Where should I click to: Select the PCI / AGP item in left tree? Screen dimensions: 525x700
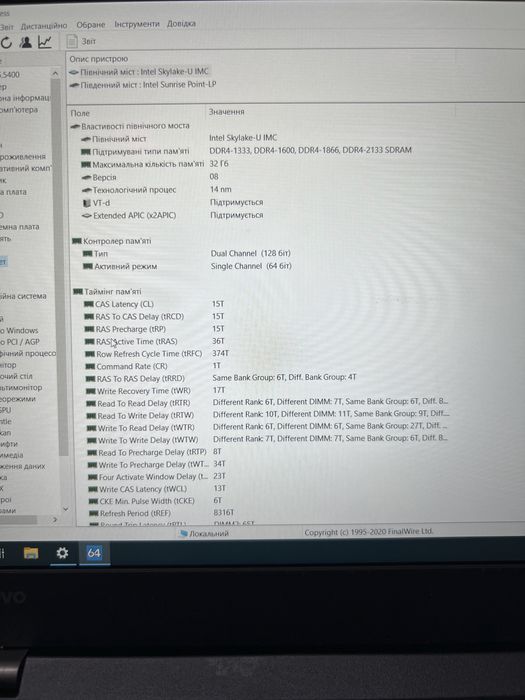[20, 342]
